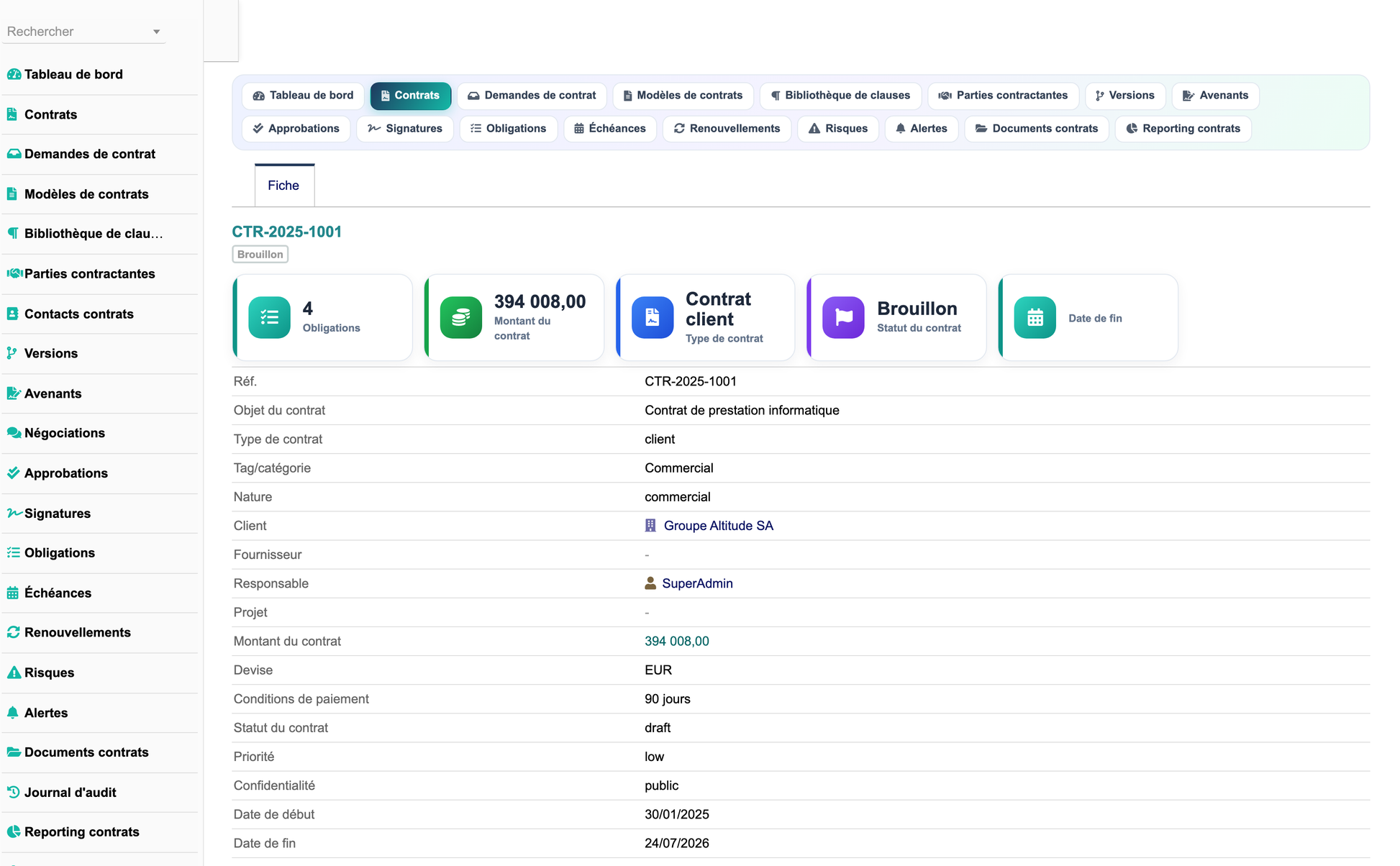Open the Alertes top tab
Screen dimensions: 1400x866
tap(922, 129)
